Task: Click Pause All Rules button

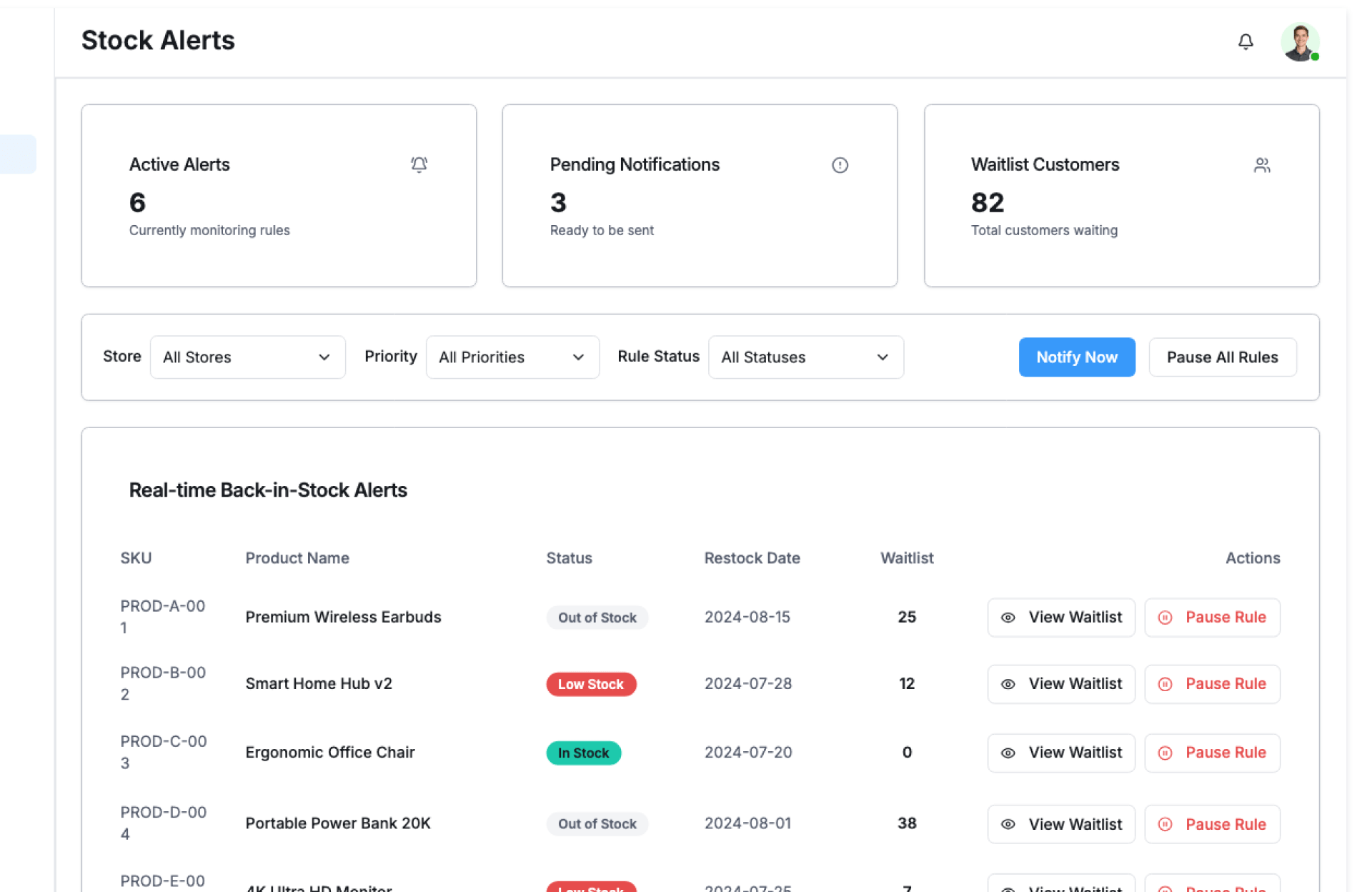Action: pos(1221,357)
